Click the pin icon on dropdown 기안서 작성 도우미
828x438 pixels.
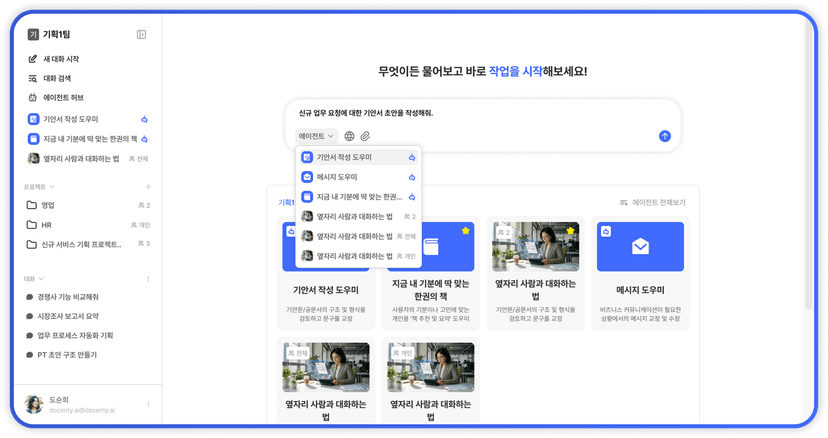(x=412, y=157)
